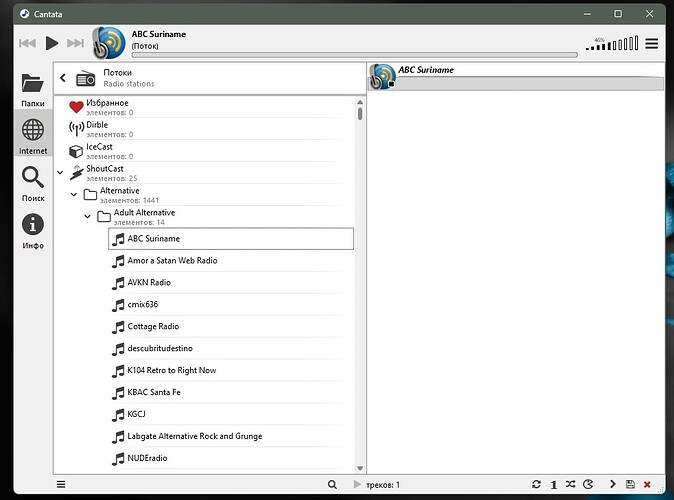Click the Потоки radio icon
This screenshot has width=674, height=500.
(x=86, y=78)
